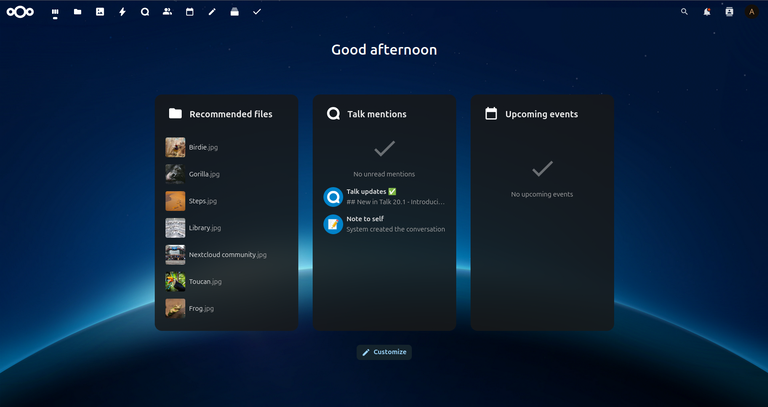
Task: Open the Photos app in top bar
Action: coord(100,12)
